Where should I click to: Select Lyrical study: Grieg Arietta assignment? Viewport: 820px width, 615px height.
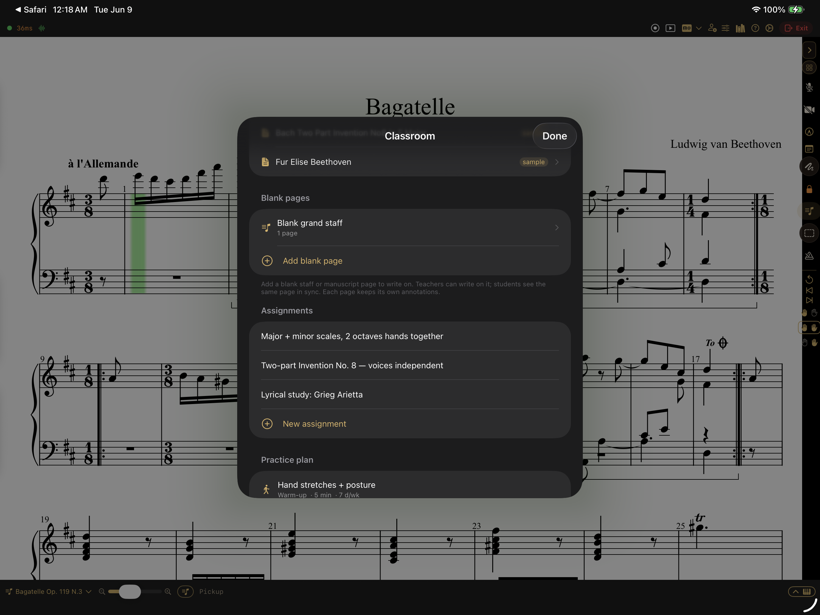click(x=409, y=395)
